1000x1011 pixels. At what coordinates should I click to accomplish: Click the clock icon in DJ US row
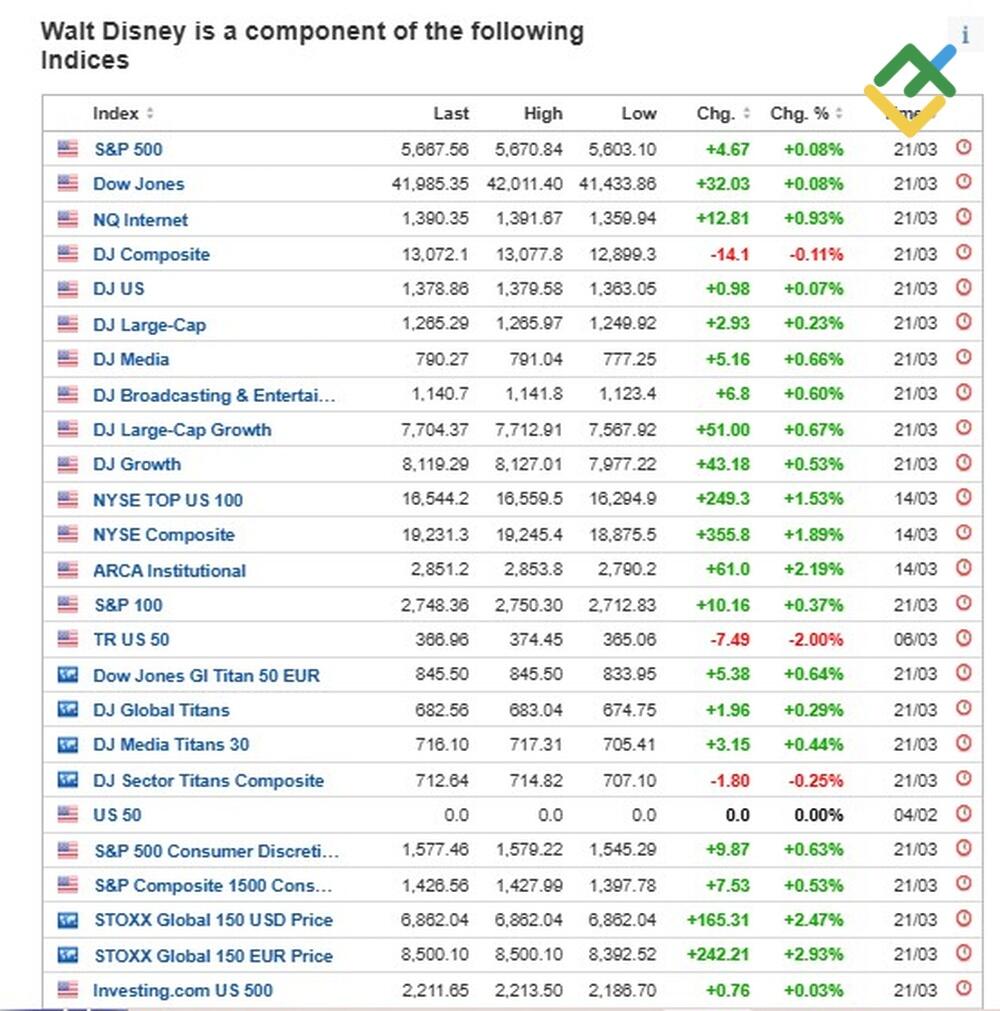[x=963, y=287]
